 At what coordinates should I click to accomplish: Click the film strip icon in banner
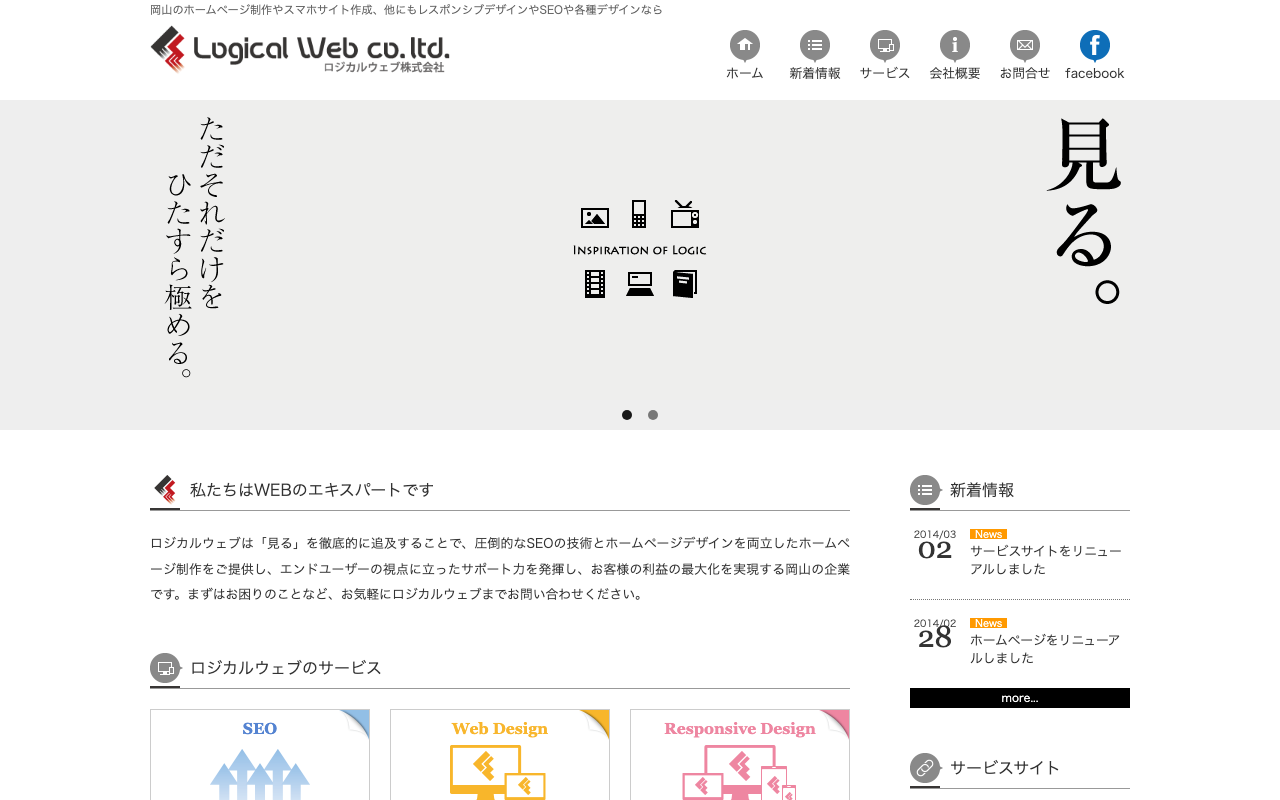pos(595,284)
